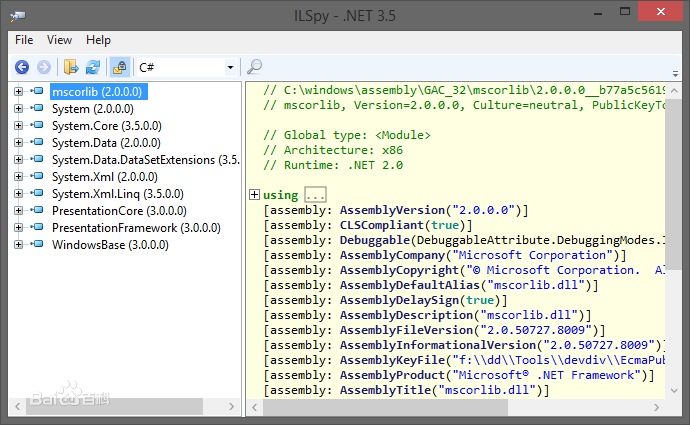Open the toolbar overflow arrow

pos(675,74)
